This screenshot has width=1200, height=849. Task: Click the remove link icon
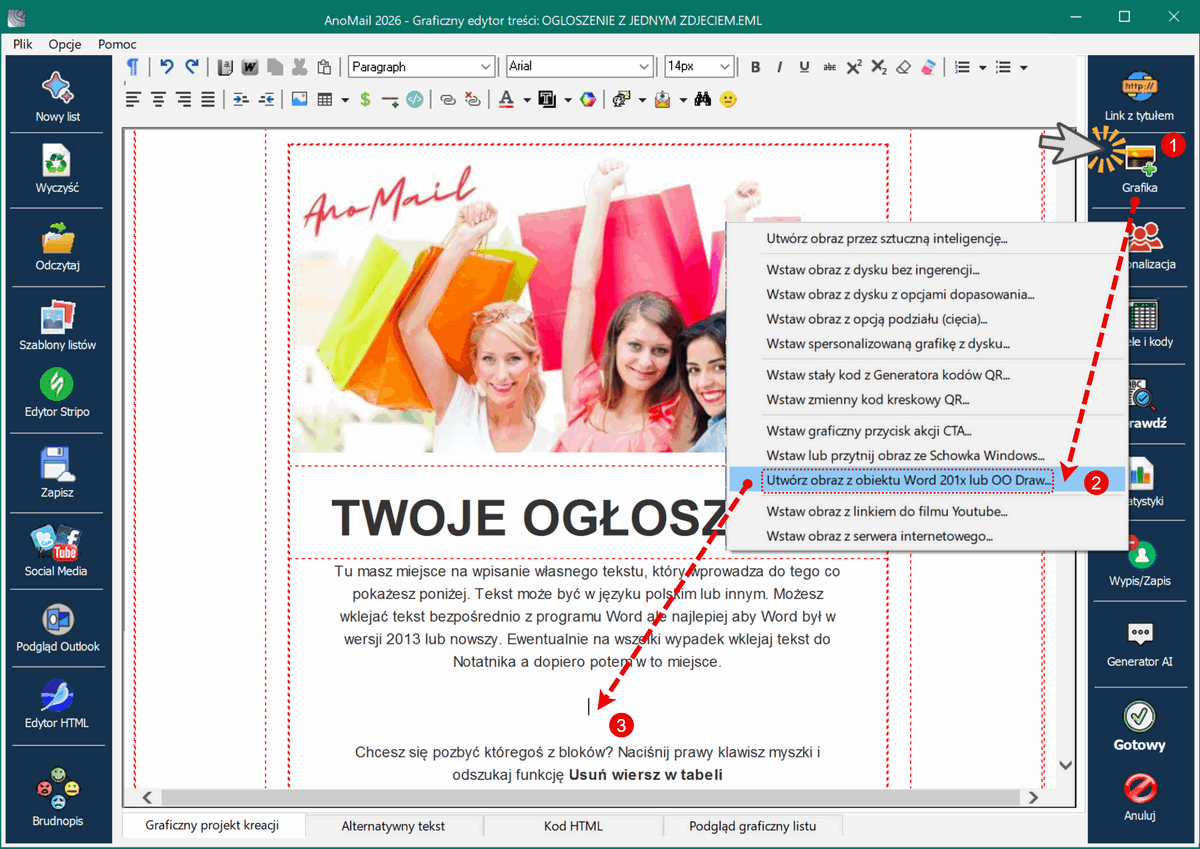click(x=472, y=99)
